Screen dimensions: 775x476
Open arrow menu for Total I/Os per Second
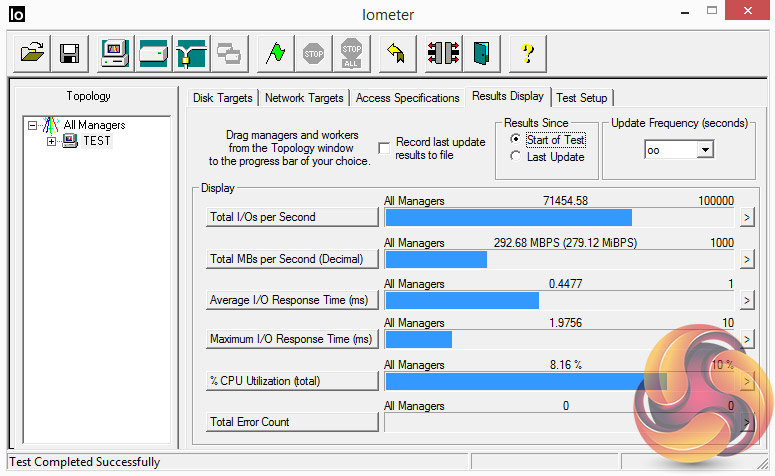pos(747,217)
